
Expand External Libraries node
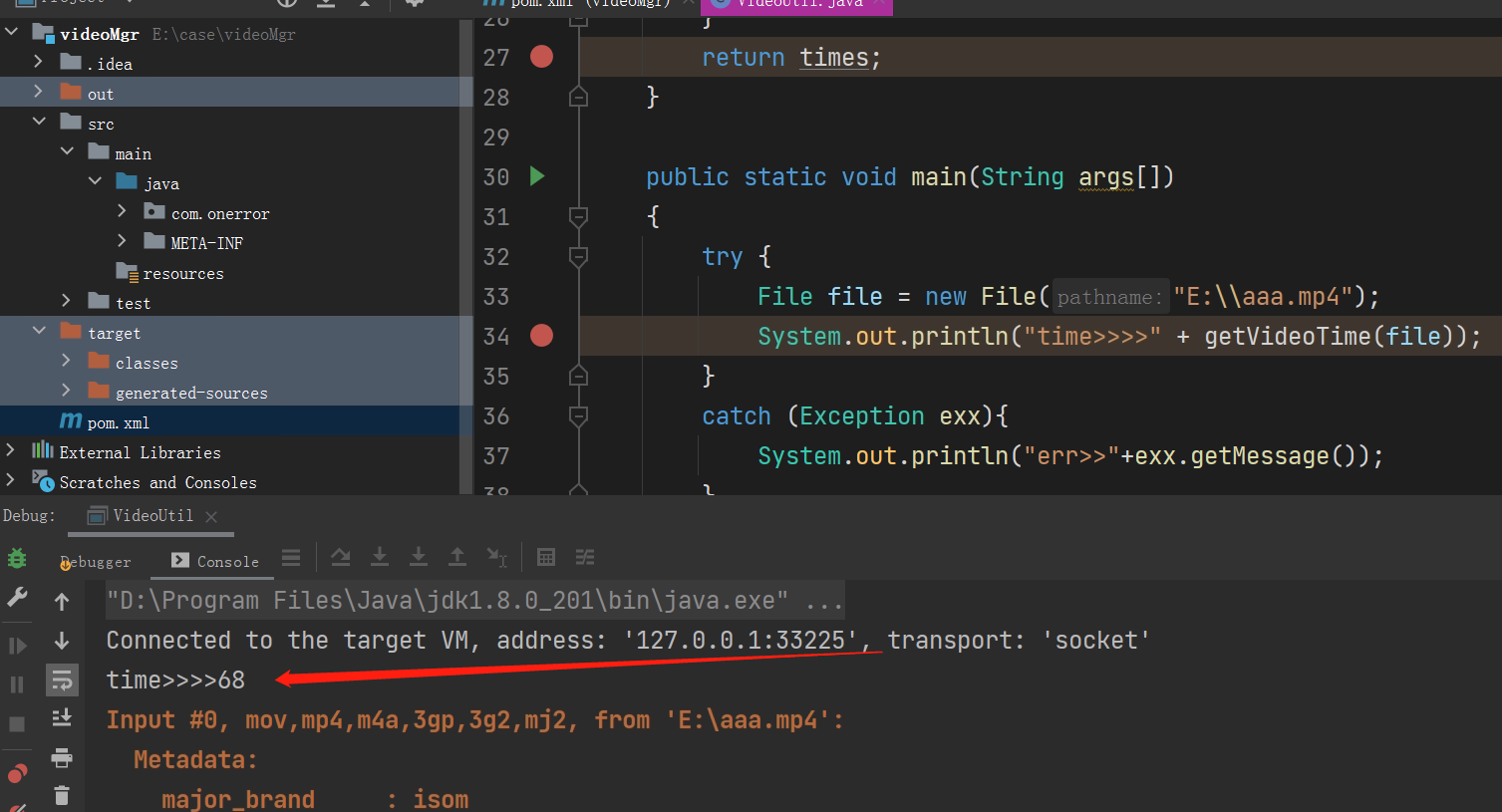[x=11, y=450]
